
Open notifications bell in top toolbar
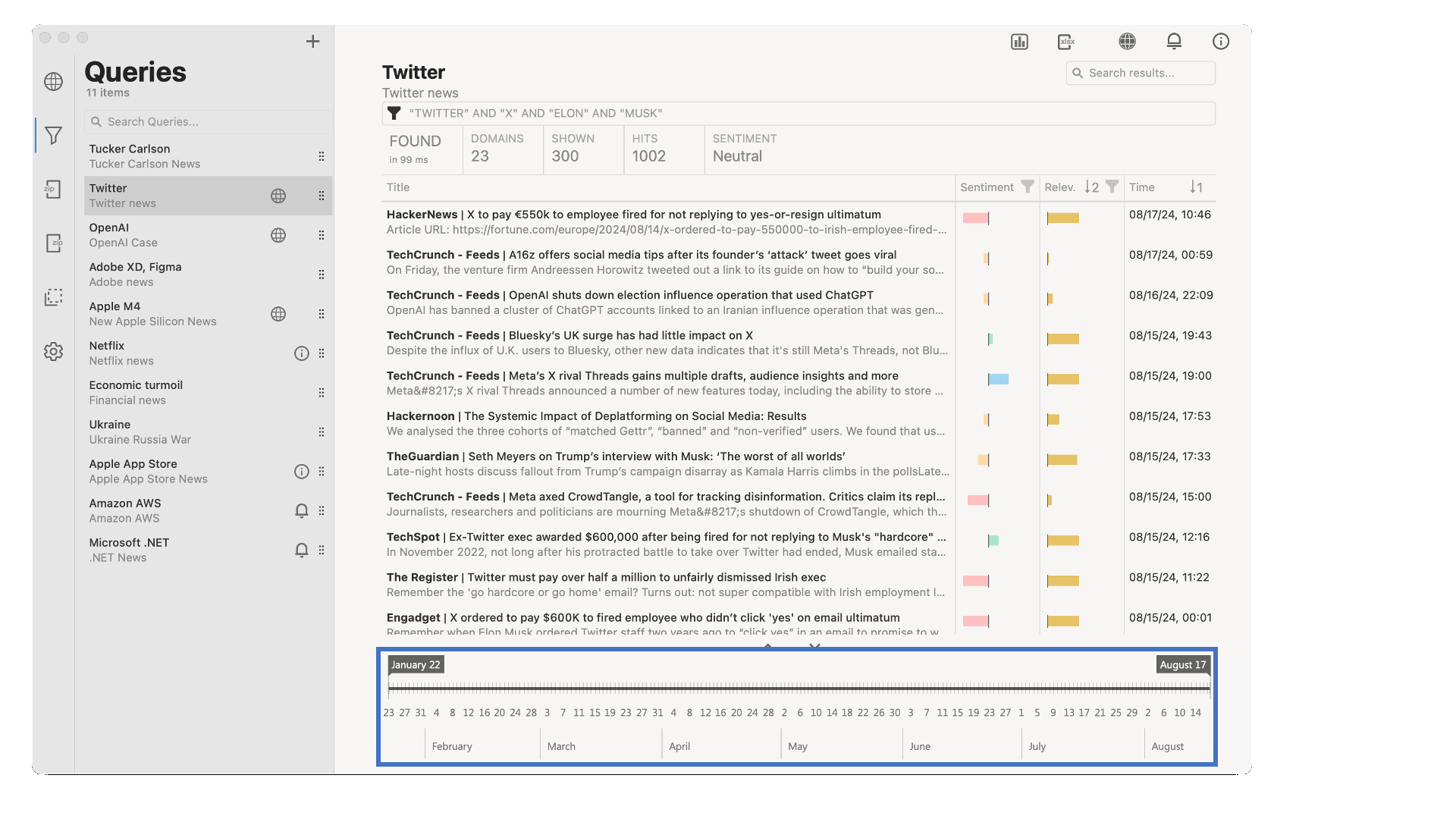coord(1174,42)
